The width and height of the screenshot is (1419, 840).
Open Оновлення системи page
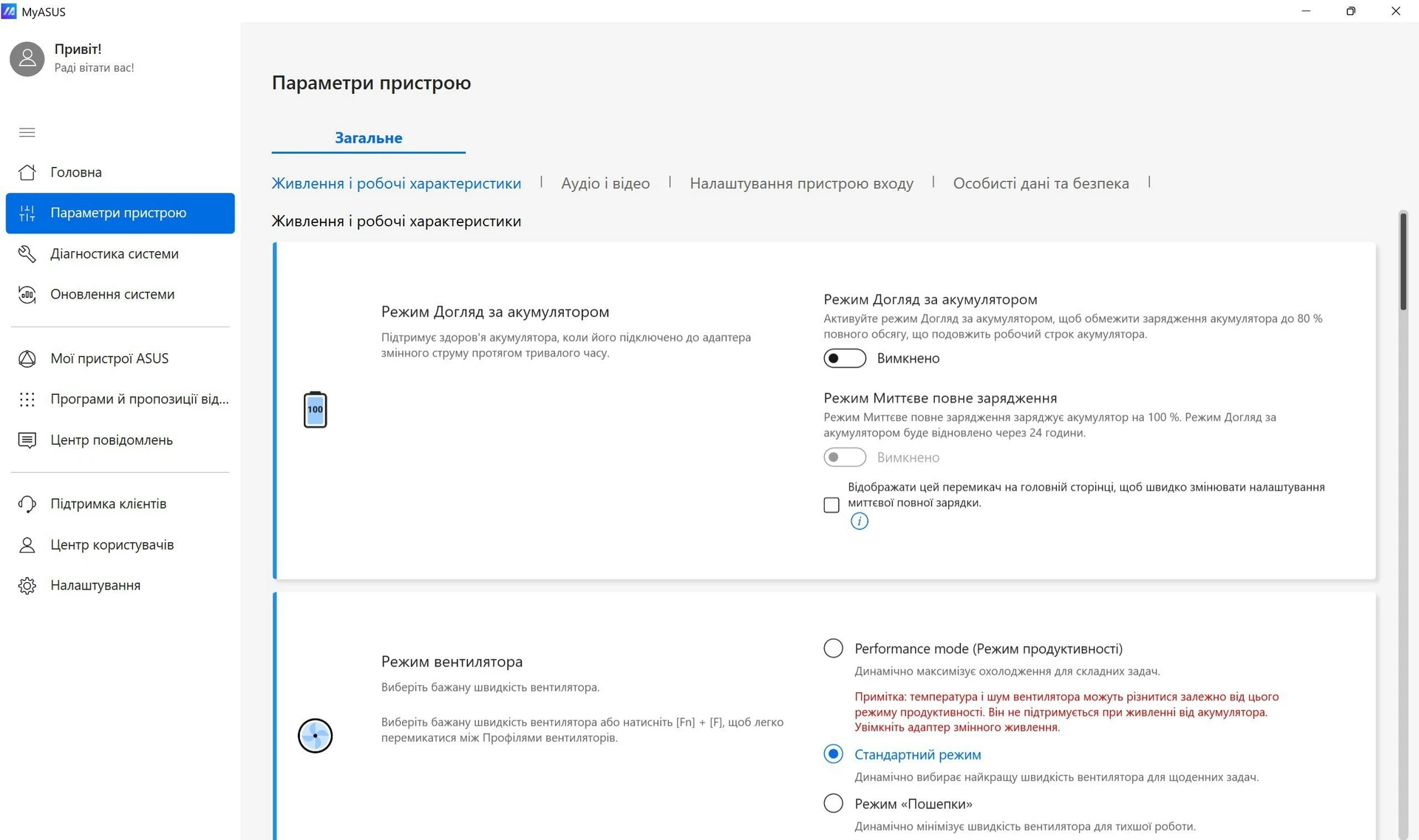click(x=120, y=295)
